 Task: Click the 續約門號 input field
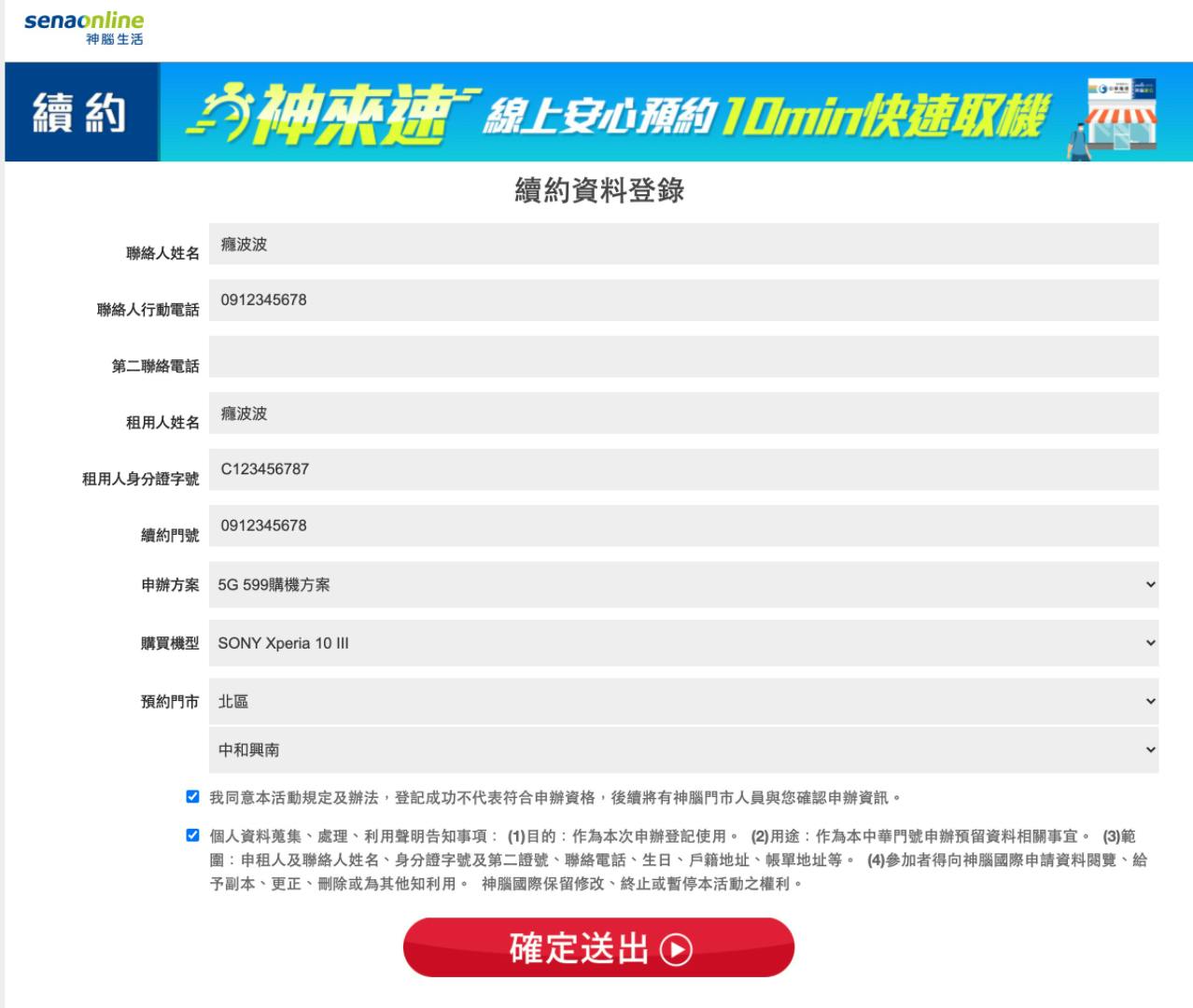[x=683, y=525]
